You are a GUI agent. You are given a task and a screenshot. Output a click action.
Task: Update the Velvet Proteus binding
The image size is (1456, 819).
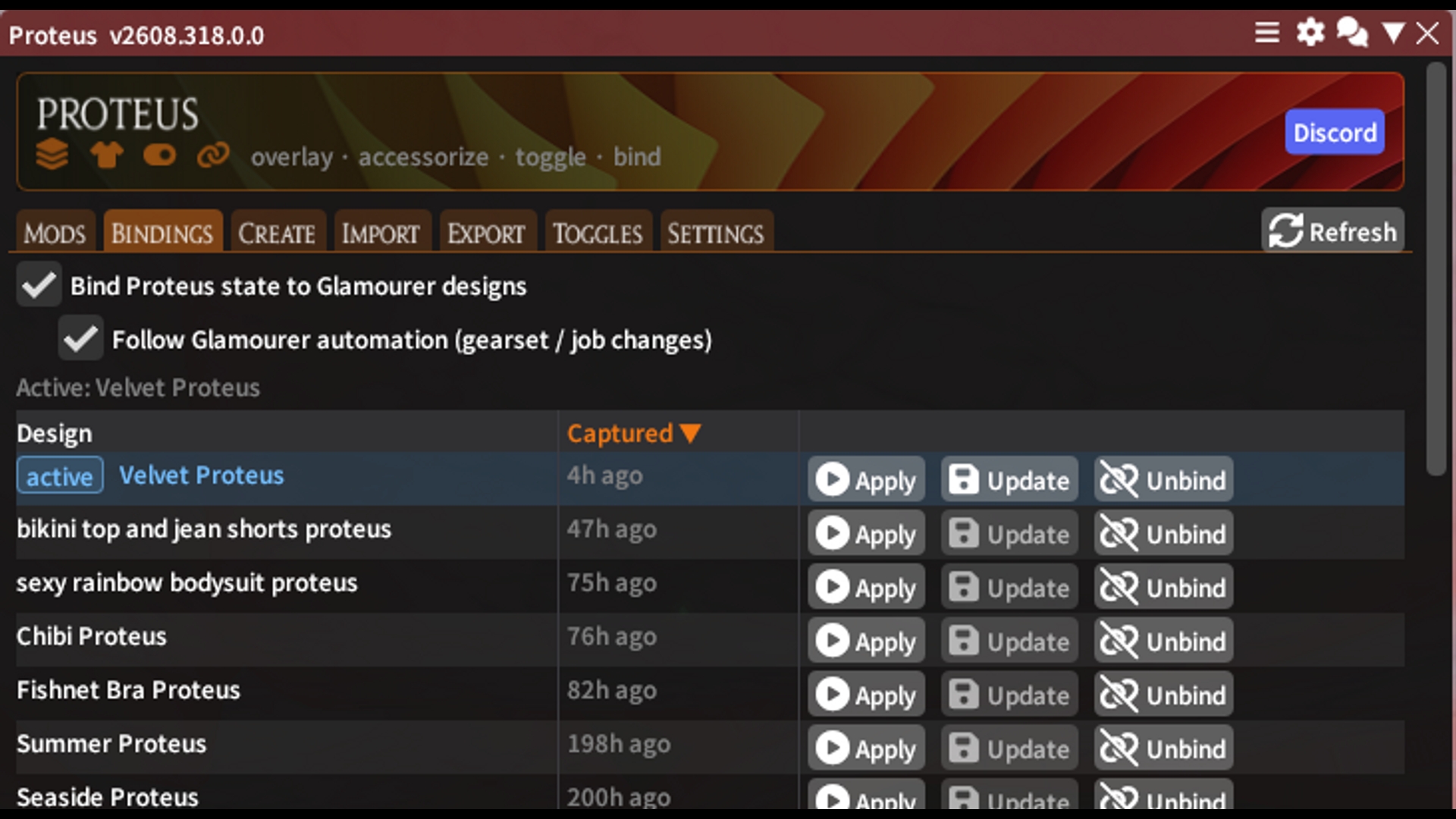[x=1009, y=479]
